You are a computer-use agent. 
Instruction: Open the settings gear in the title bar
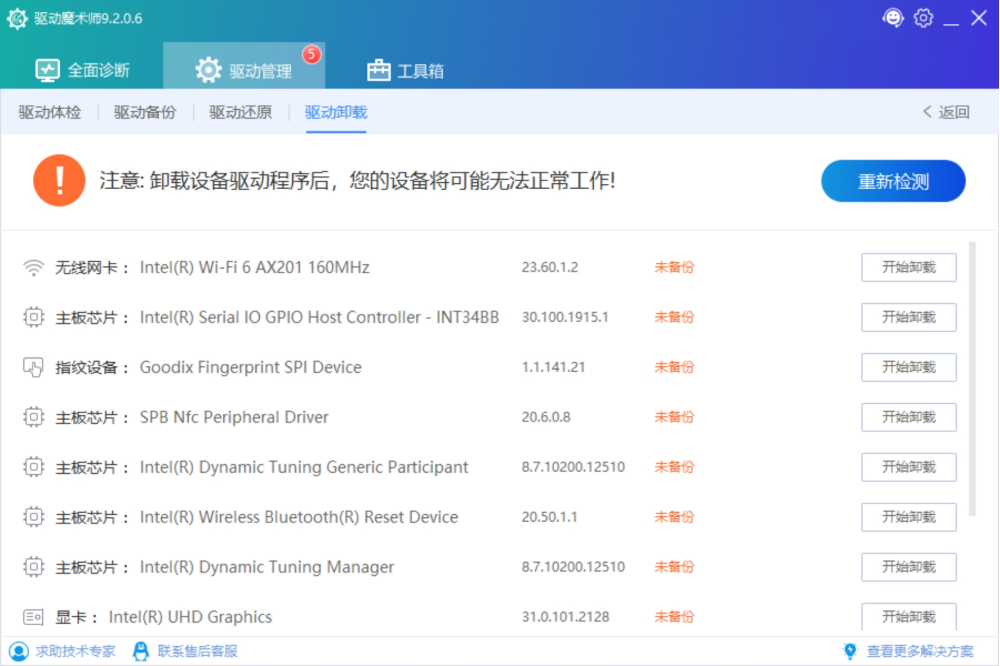pos(923,17)
